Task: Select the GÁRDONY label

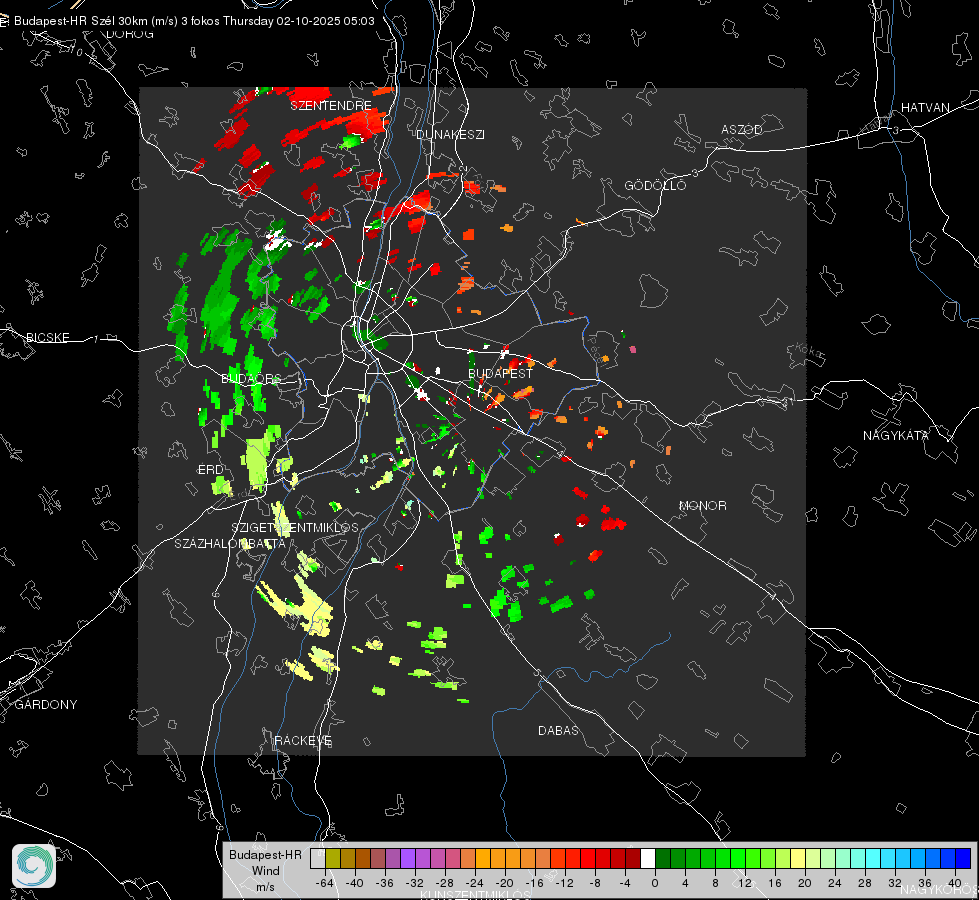Action: point(46,705)
